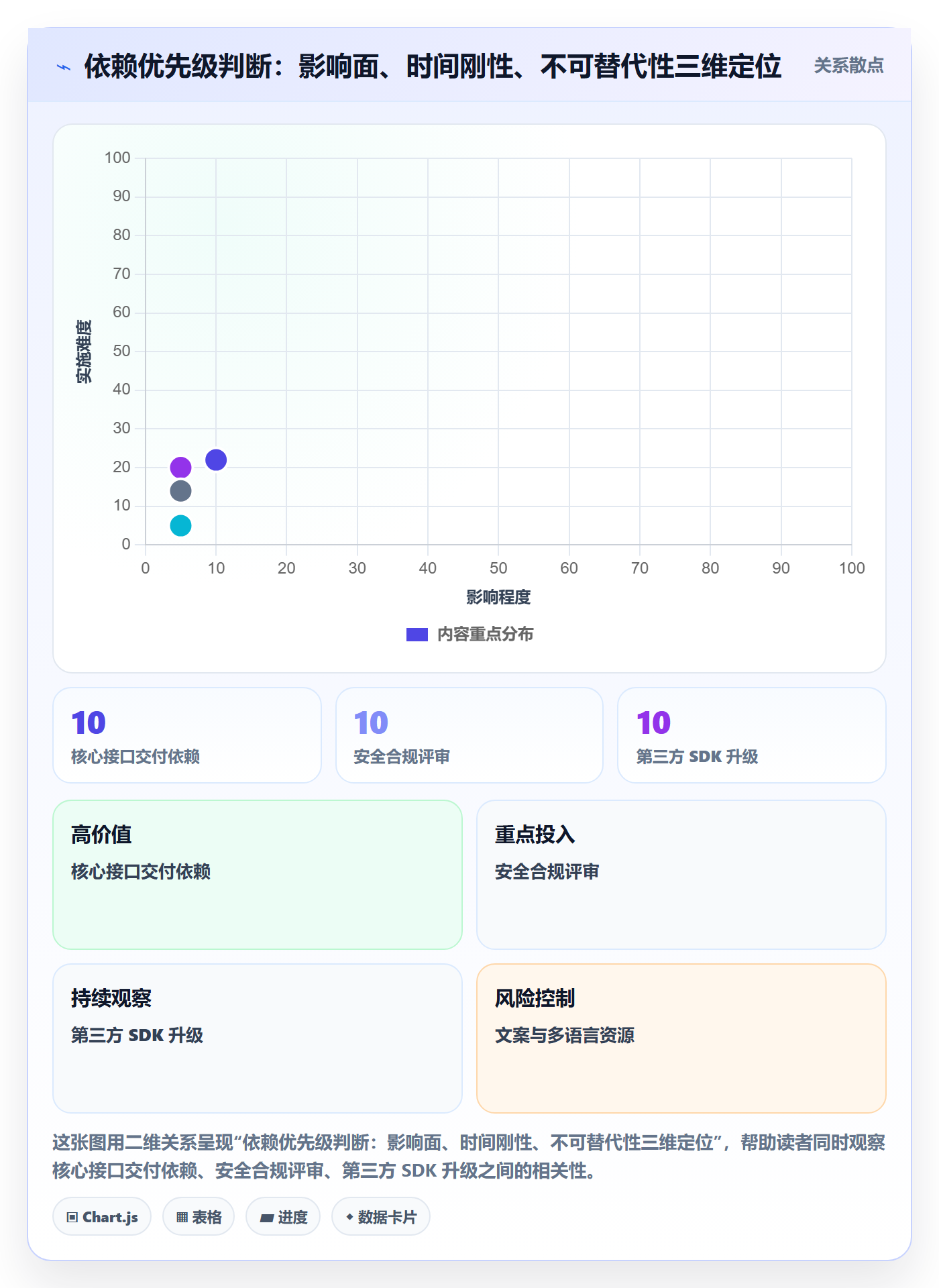The width and height of the screenshot is (939, 1288).
Task: Toggle the 内容重点分布 legend color swatch
Action: (417, 635)
